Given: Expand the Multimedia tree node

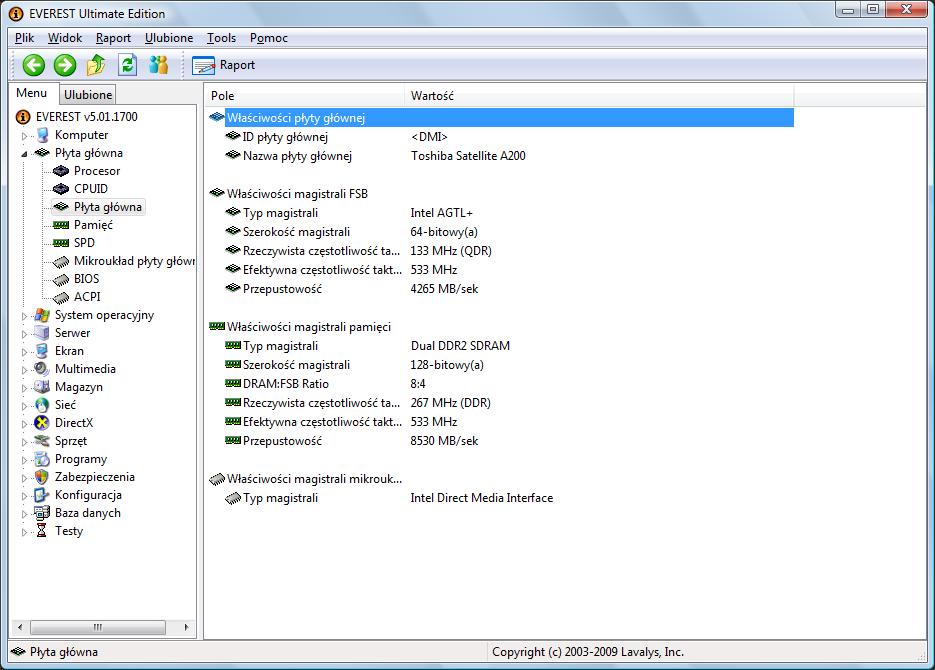Looking at the screenshot, I should point(24,370).
